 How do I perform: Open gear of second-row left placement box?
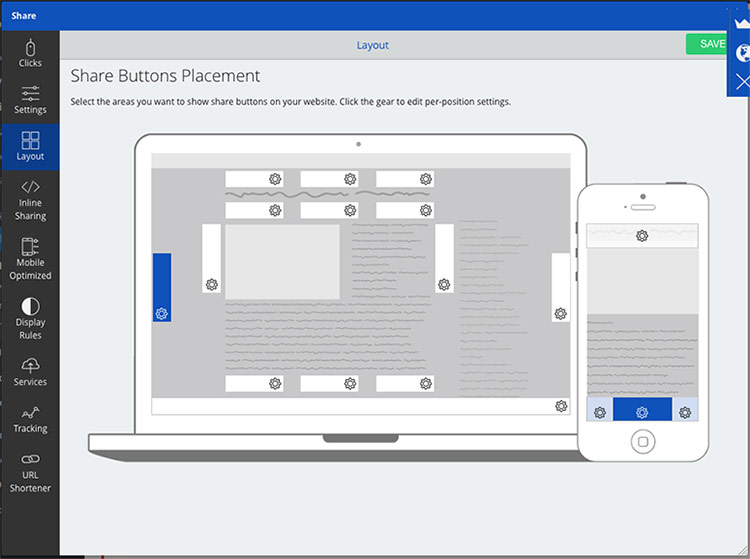[x=275, y=210]
